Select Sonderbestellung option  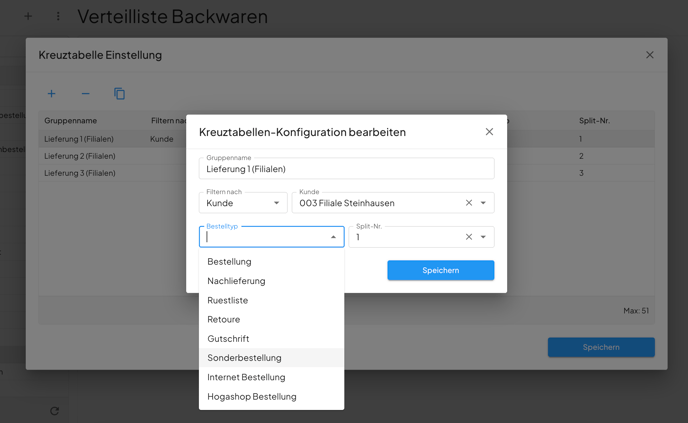pos(271,358)
